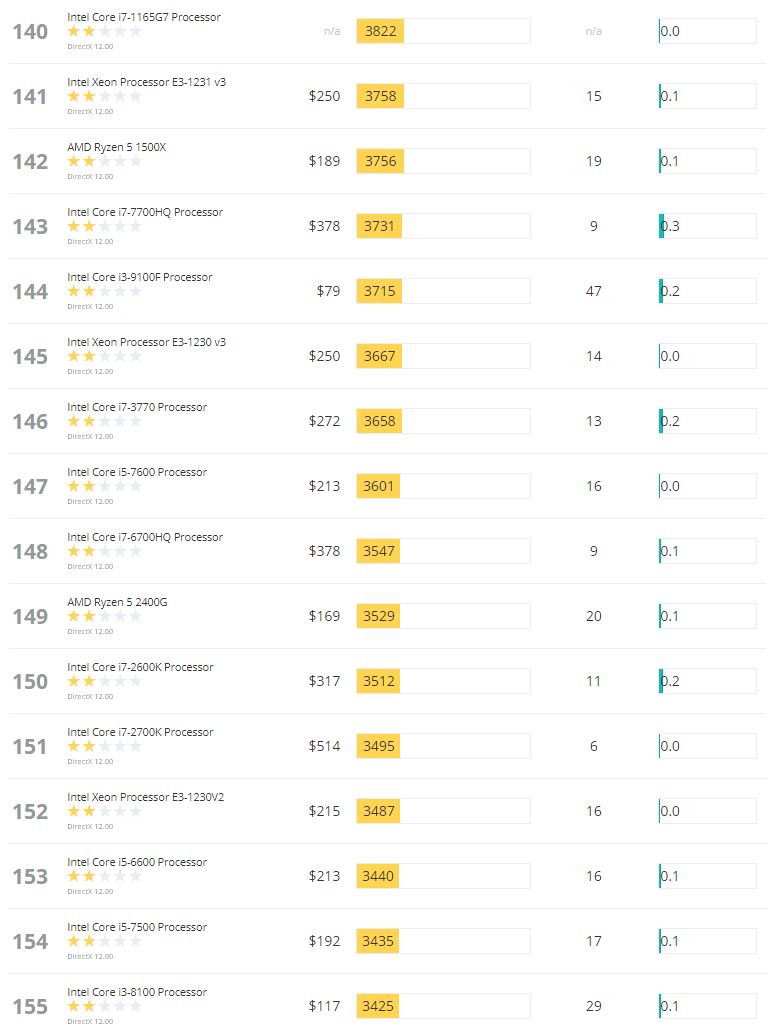Open the AMD Ryzen 5 1500X link
The image size is (771, 1035).
pyautogui.click(x=117, y=147)
